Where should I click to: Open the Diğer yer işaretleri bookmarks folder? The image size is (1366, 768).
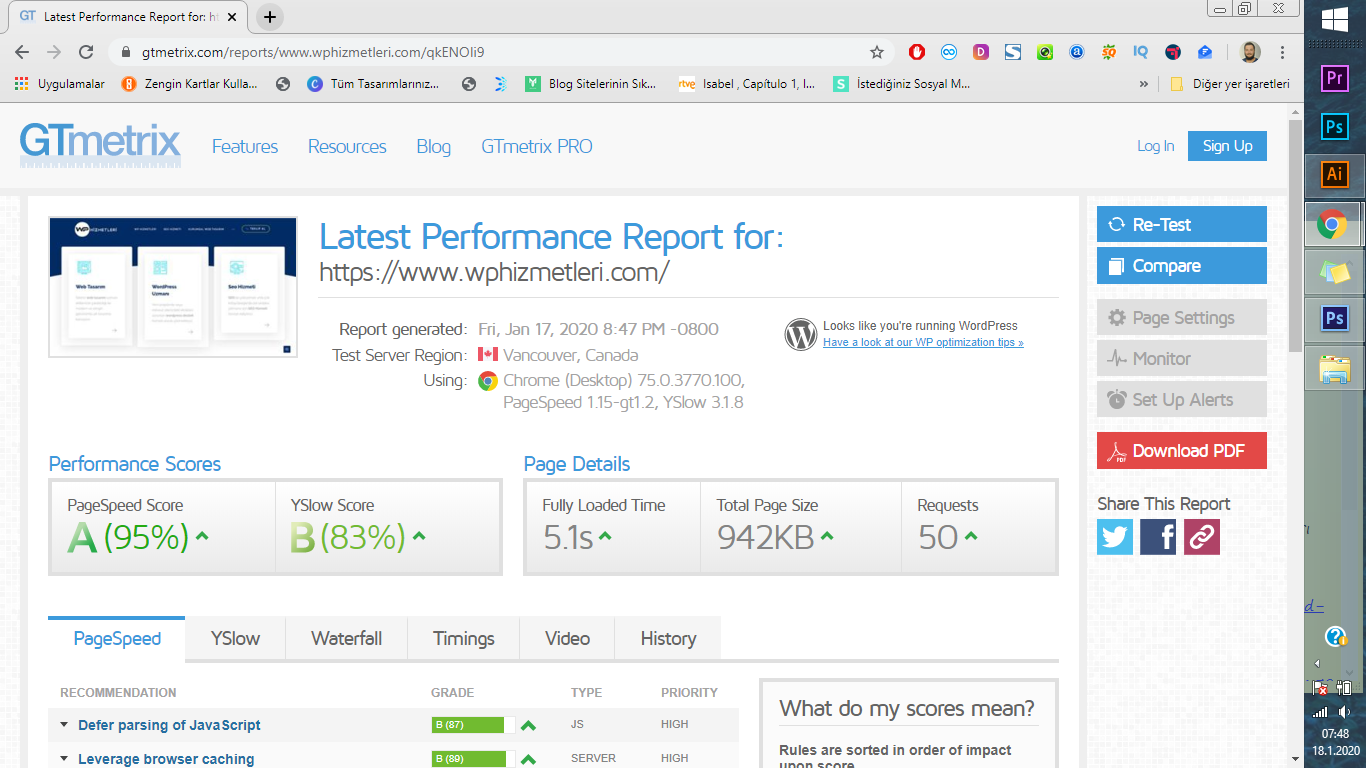pos(1231,84)
